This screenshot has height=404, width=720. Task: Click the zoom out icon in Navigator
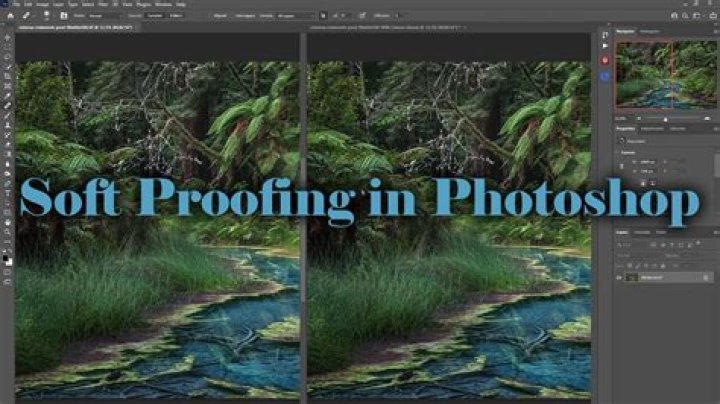pyautogui.click(x=639, y=118)
